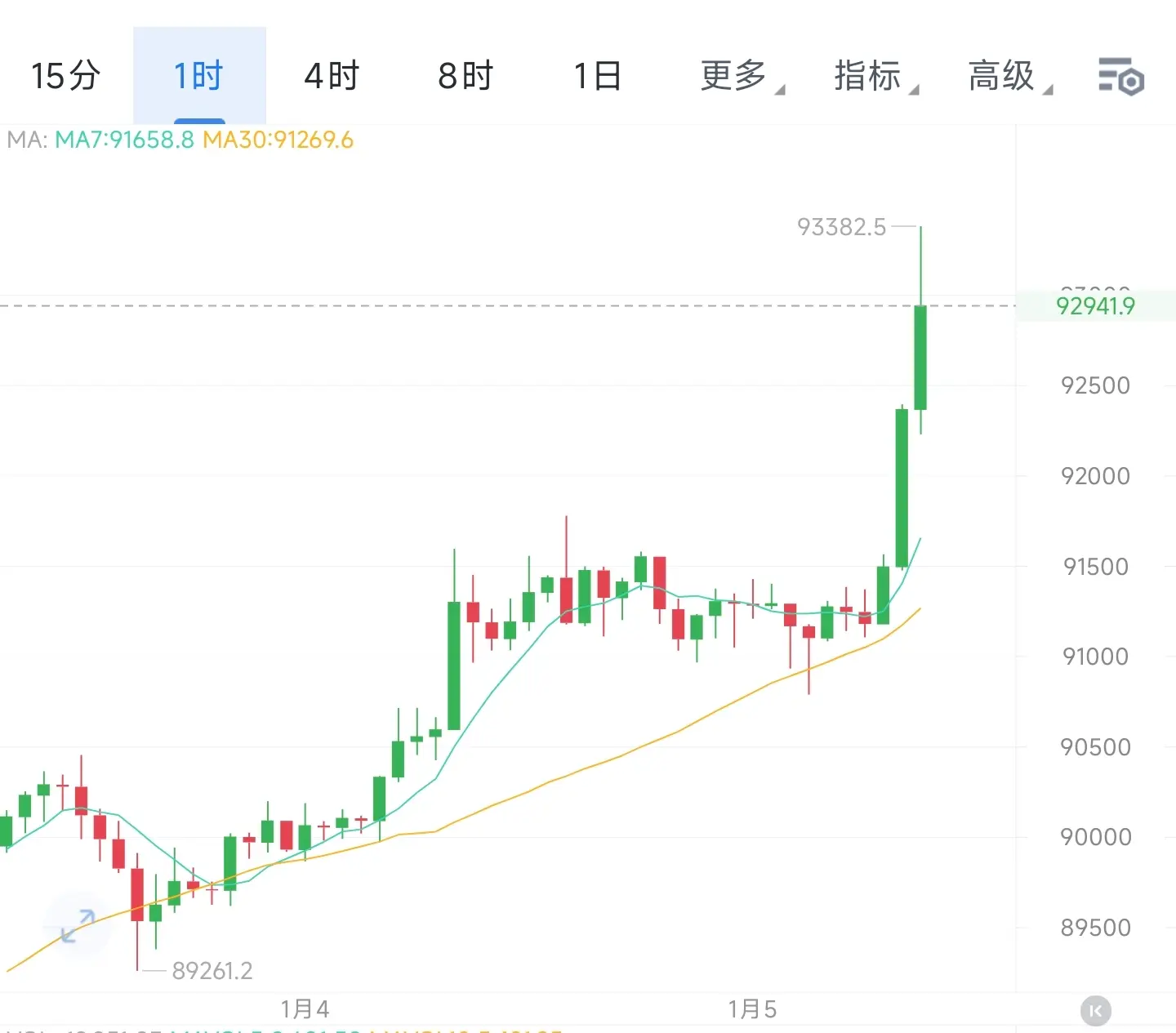Tap the MA7:91658.8 indicator label
1176x1033 pixels.
(x=124, y=140)
